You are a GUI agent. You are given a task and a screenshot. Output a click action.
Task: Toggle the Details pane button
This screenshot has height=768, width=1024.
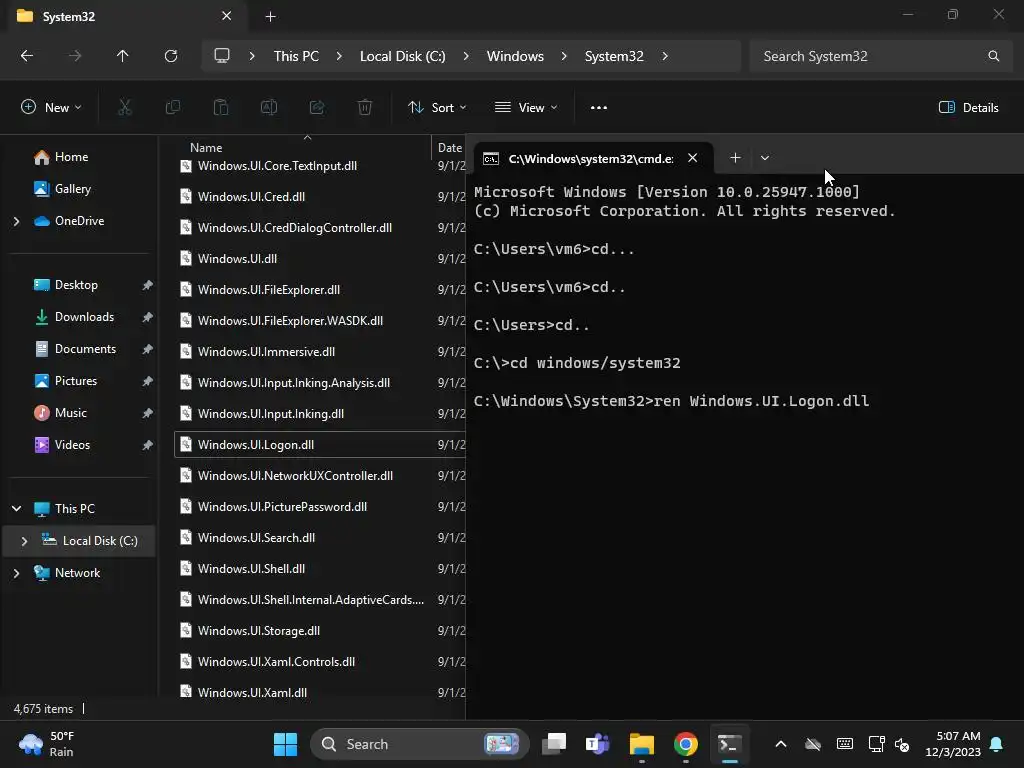click(968, 107)
